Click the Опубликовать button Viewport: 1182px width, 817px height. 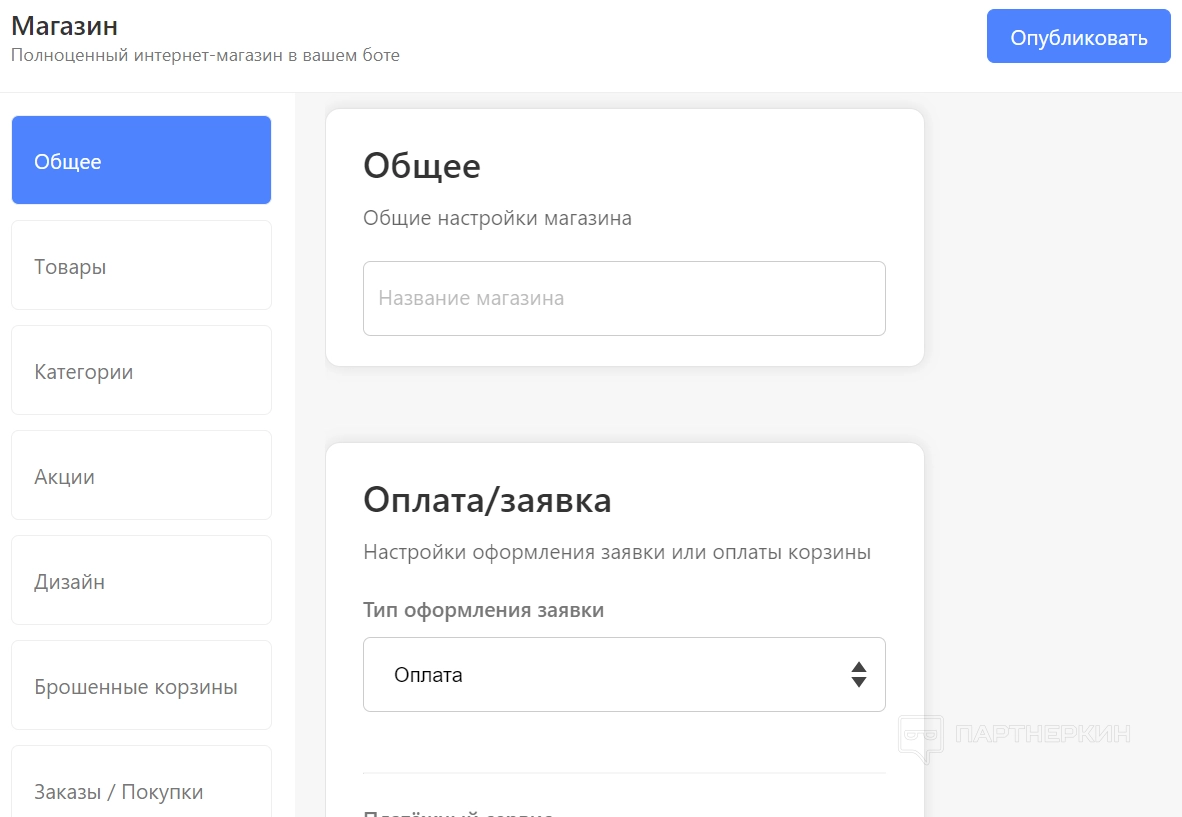pos(1078,37)
